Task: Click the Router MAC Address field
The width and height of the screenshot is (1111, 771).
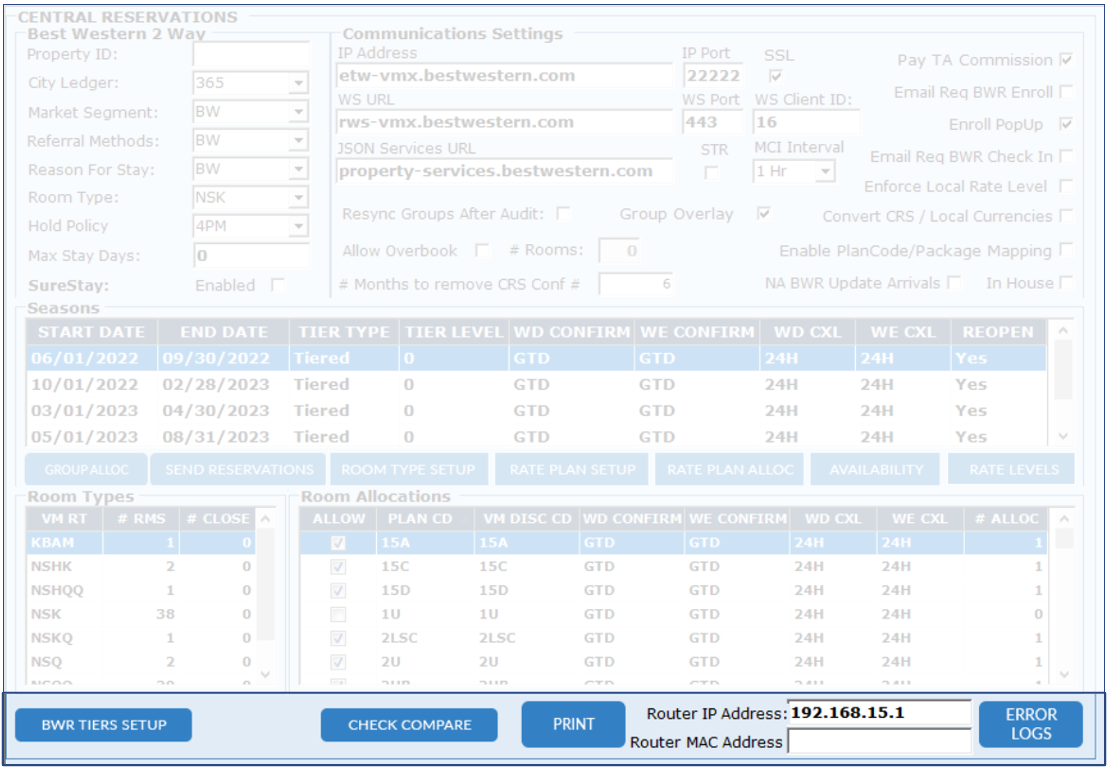Action: tap(878, 742)
